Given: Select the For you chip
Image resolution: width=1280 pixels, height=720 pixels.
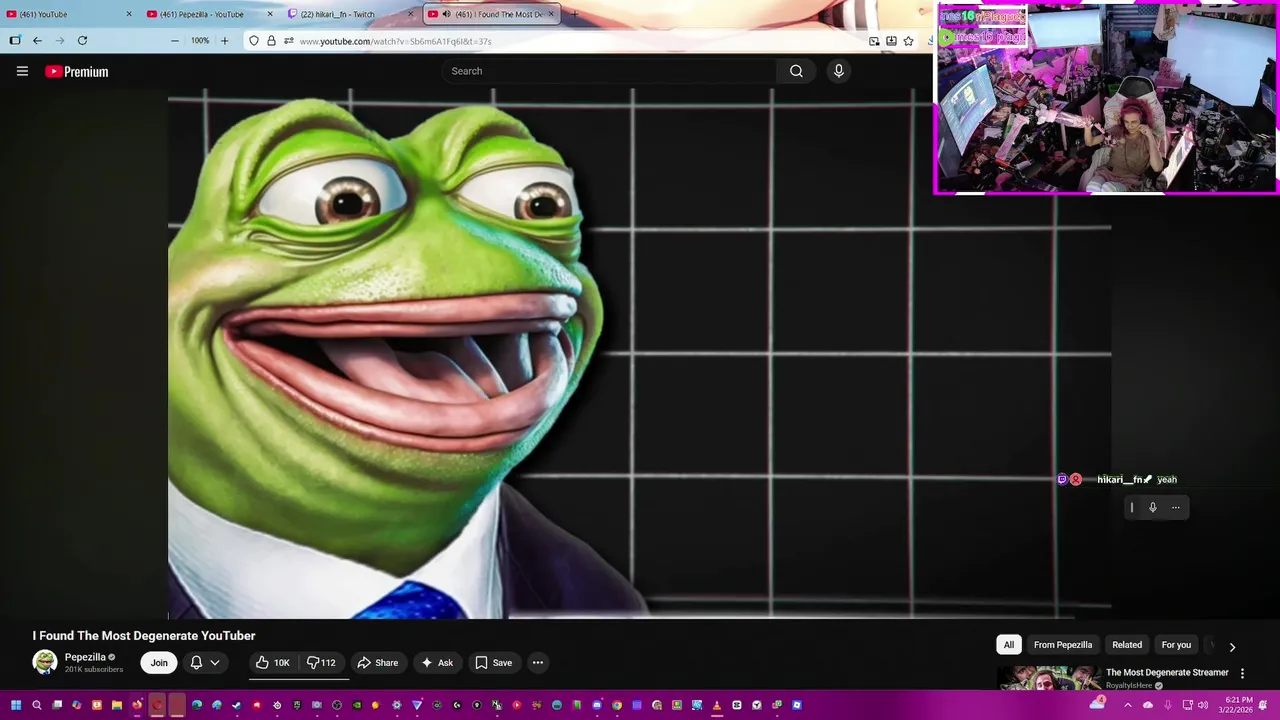Looking at the screenshot, I should [1176, 645].
